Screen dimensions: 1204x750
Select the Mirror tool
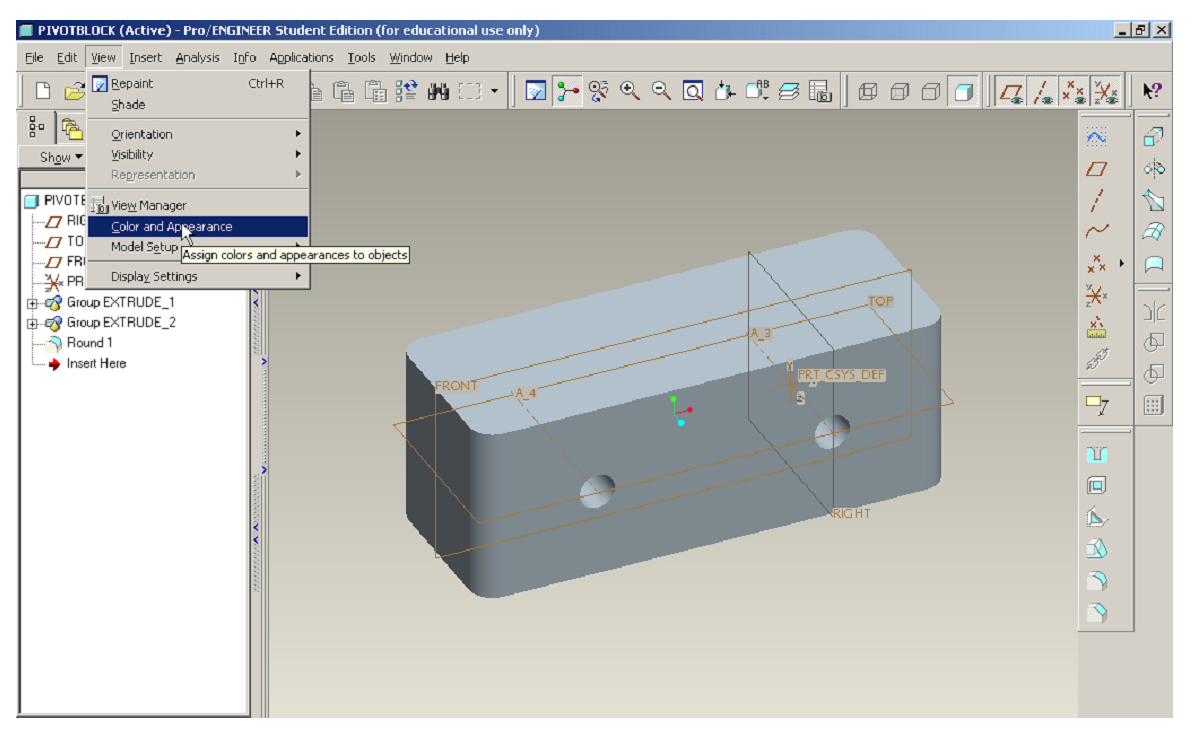click(x=1153, y=311)
